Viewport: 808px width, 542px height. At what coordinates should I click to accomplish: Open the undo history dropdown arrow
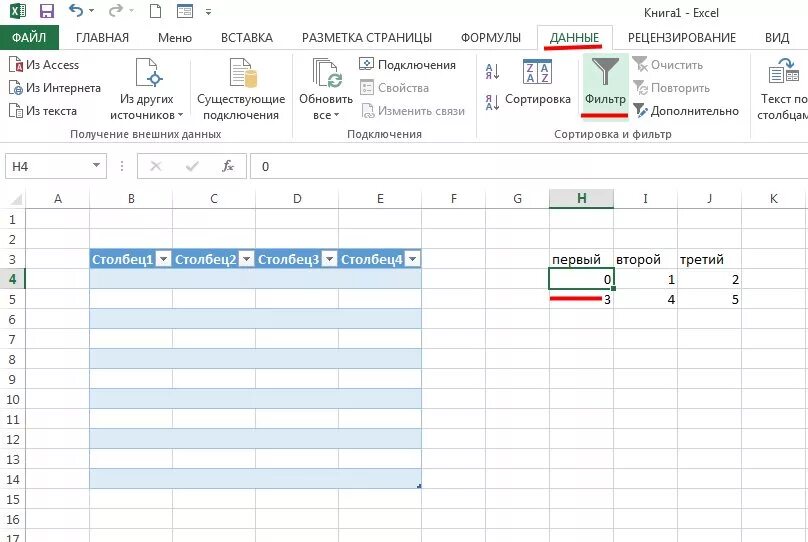pos(92,11)
